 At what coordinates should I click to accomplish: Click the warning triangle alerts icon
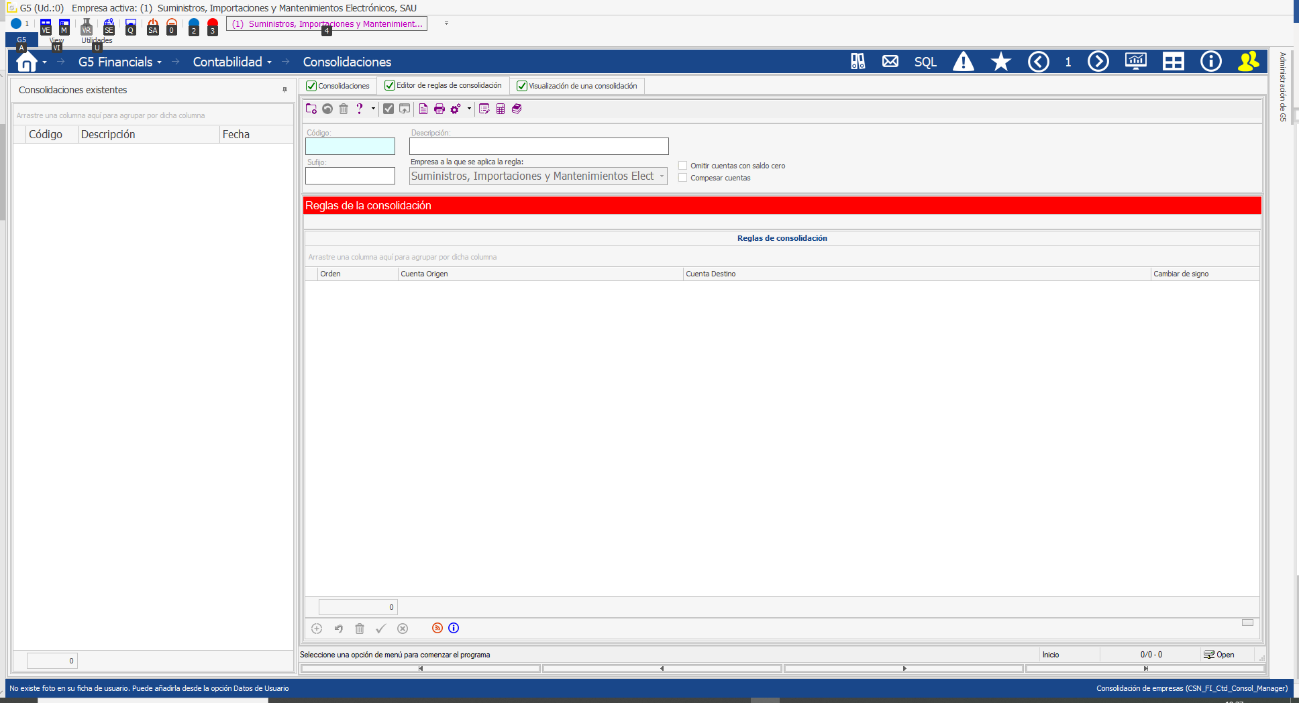(x=963, y=62)
